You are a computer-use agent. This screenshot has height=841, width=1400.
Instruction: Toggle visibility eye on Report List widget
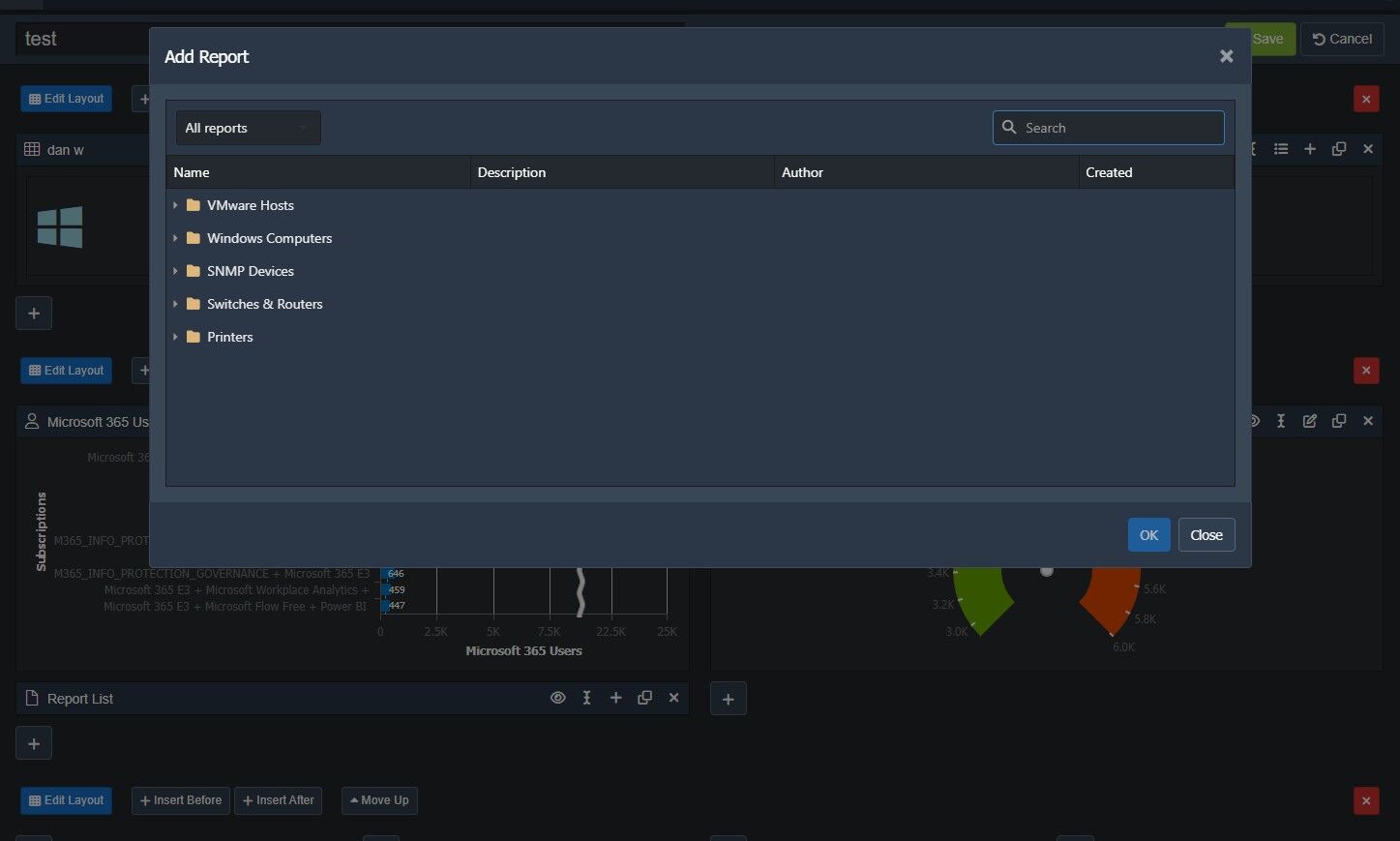[x=558, y=698]
